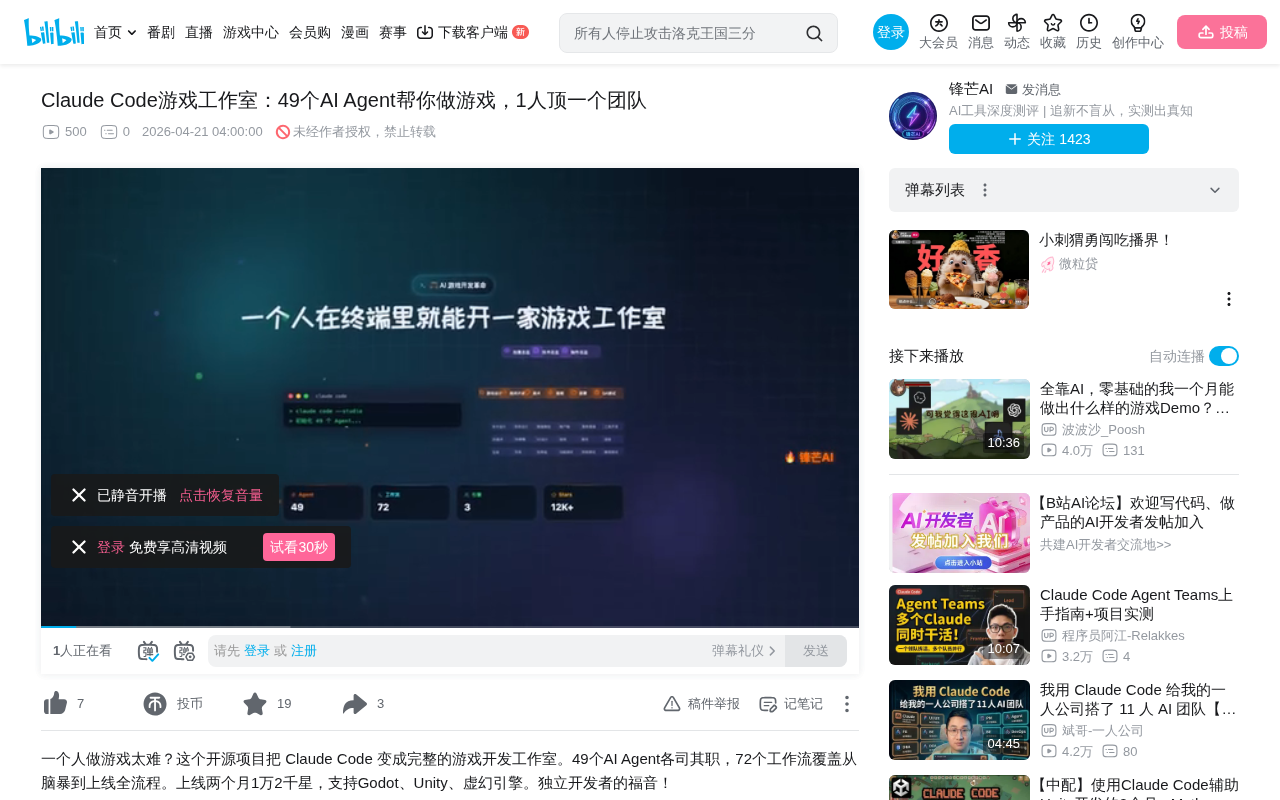Click 登录 in the danmaku input bar
Image resolution: width=1280 pixels, height=800 pixels.
[257, 651]
